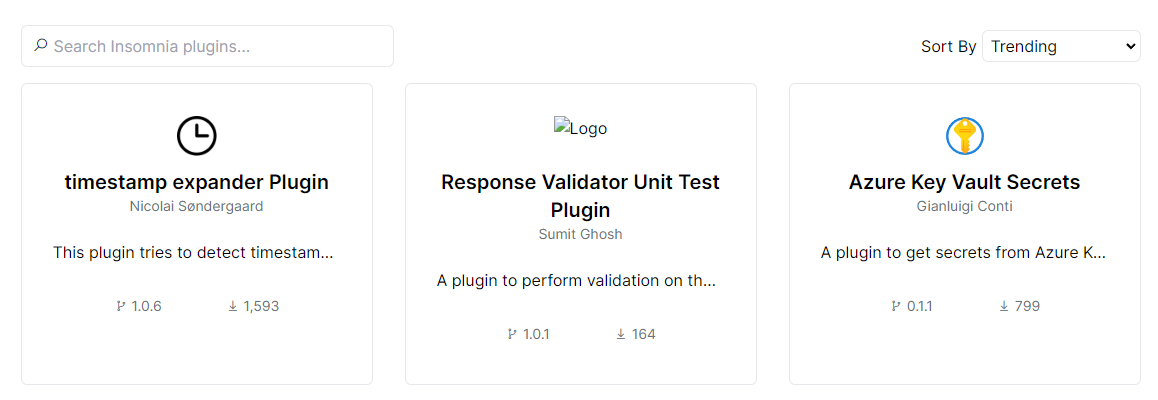The image size is (1158, 400).
Task: Click version icon beside 0.1.1
Action: [x=896, y=306]
